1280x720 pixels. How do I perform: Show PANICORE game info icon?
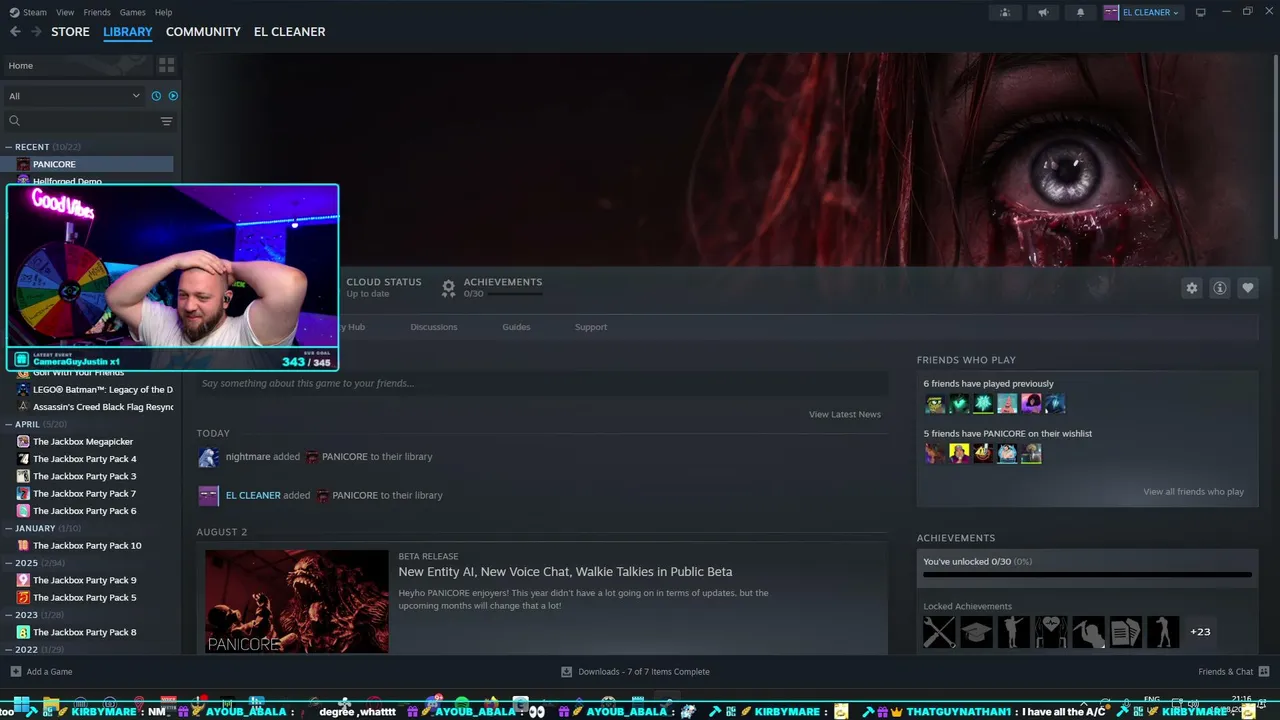(1219, 288)
